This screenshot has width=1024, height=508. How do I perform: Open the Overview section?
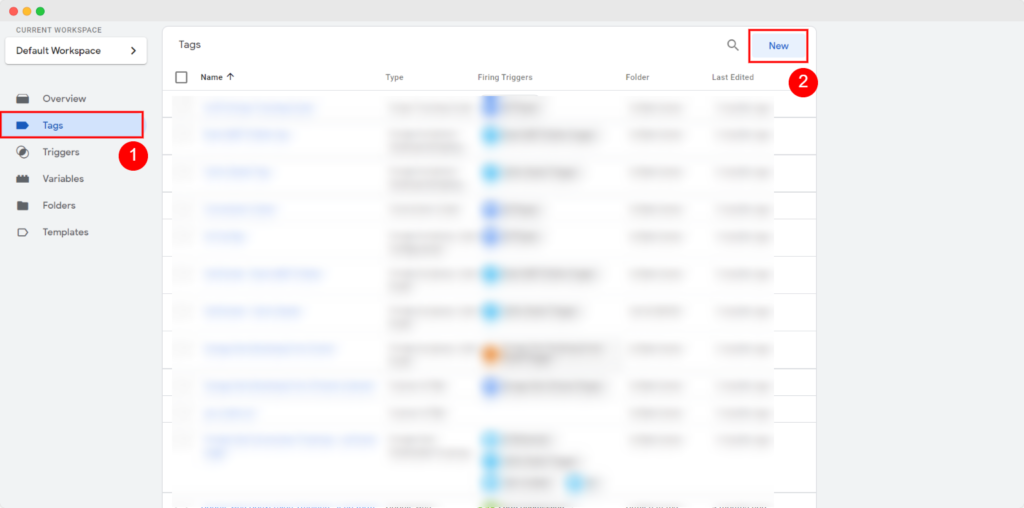pyautogui.click(x=64, y=99)
